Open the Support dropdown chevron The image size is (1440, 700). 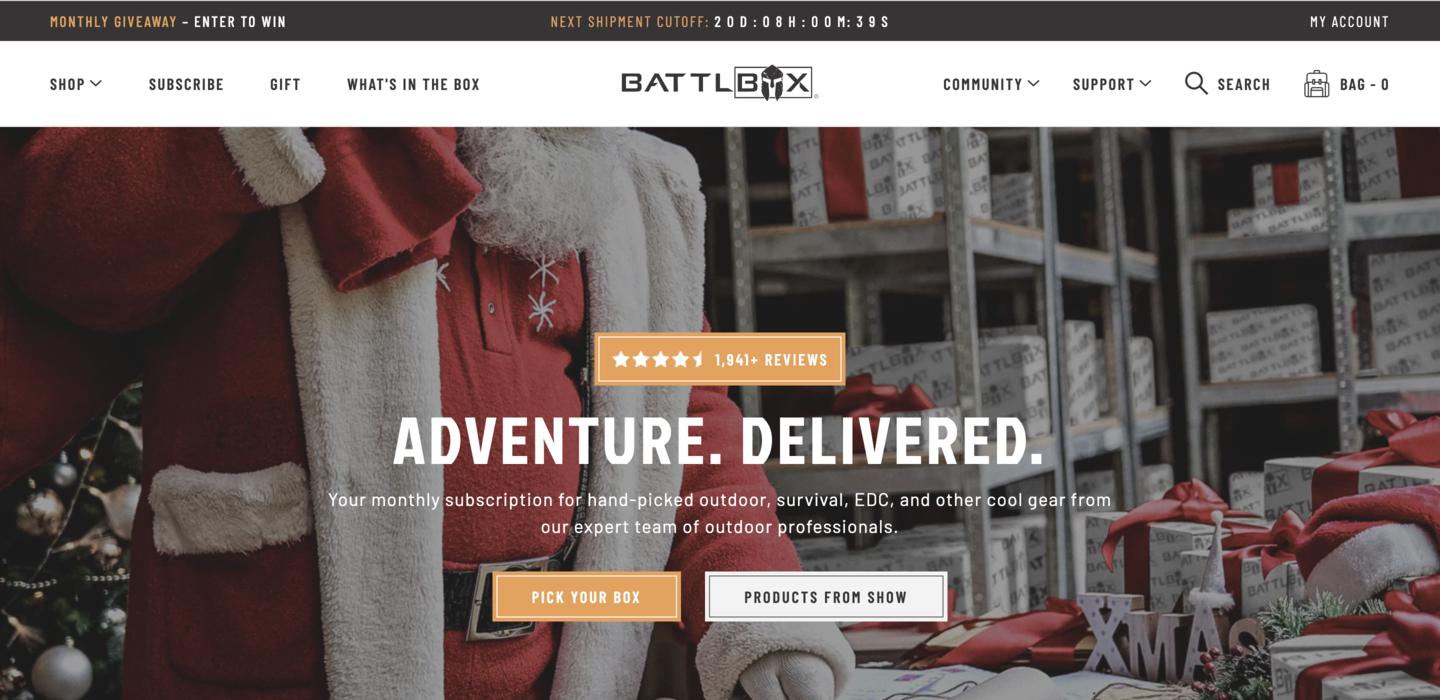pyautogui.click(x=1145, y=84)
